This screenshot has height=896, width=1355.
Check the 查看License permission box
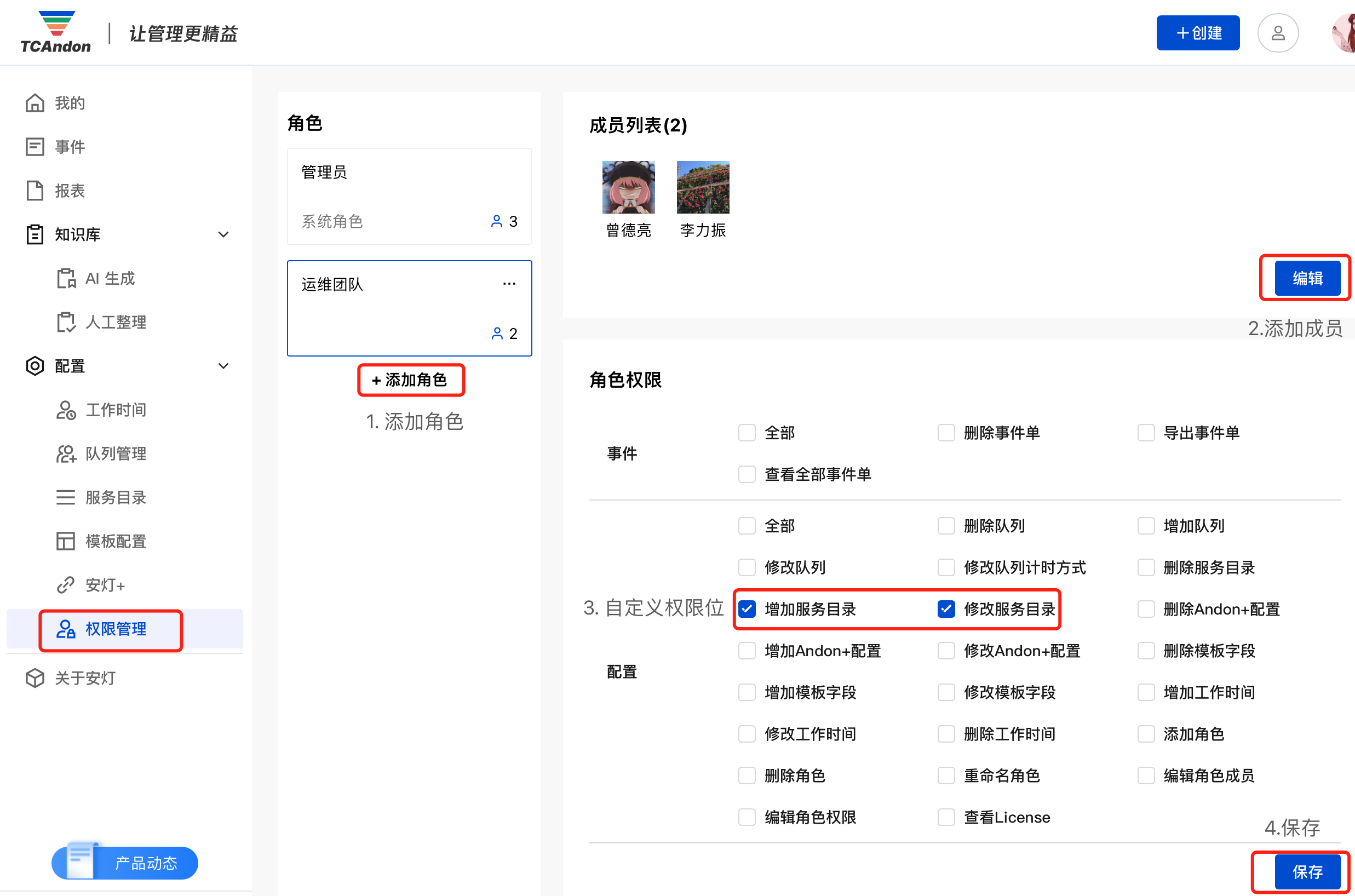[x=946, y=817]
